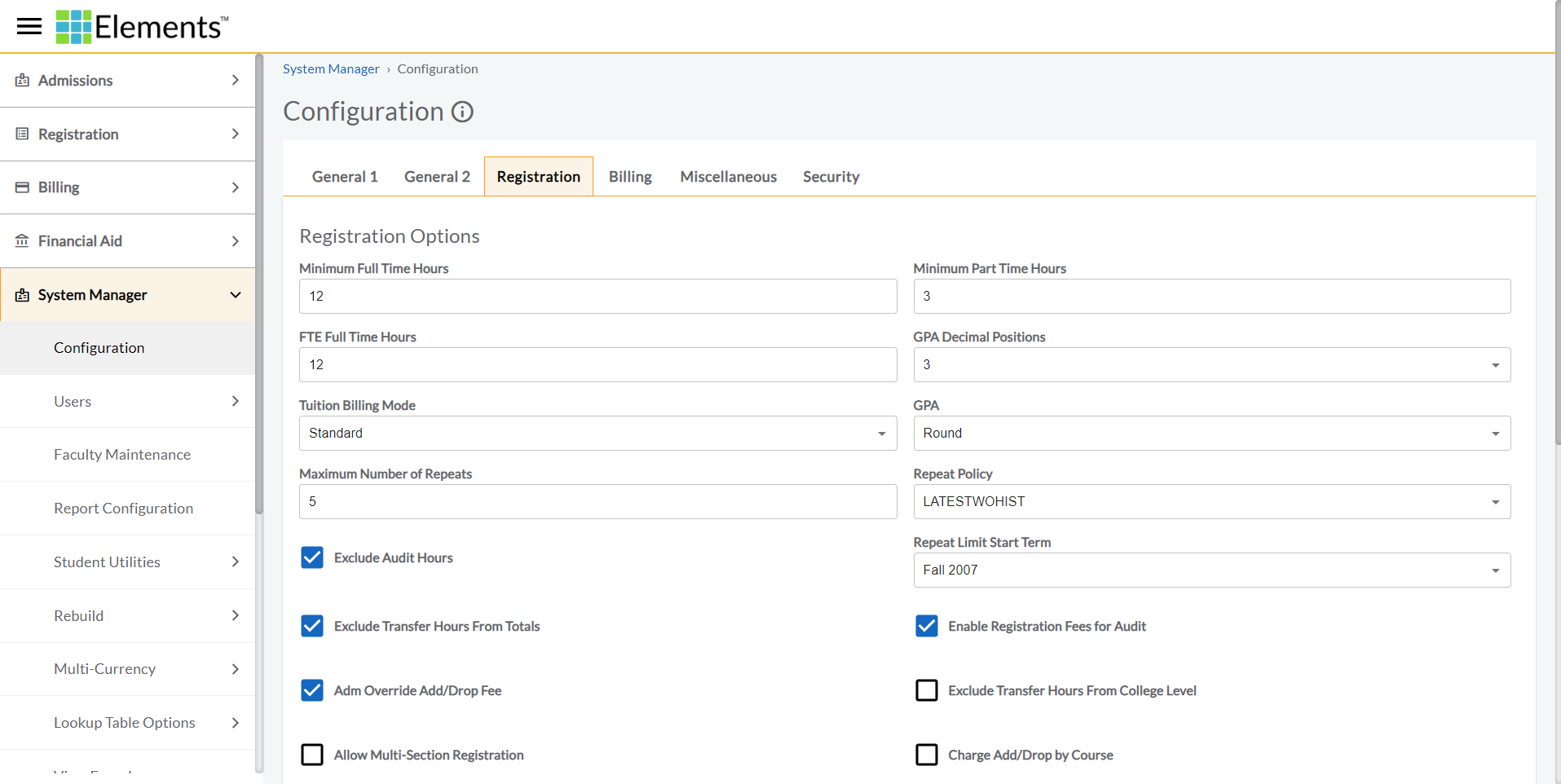Switch to the General 1 tab

point(345,177)
